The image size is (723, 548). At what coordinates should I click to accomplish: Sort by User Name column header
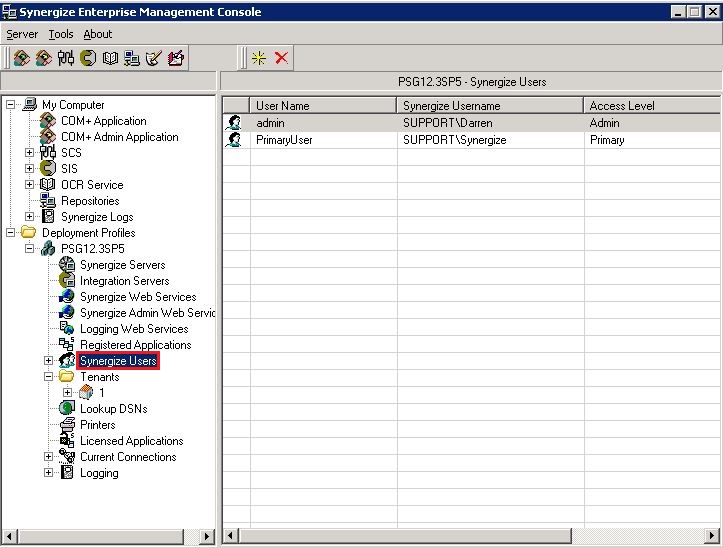click(x=323, y=106)
